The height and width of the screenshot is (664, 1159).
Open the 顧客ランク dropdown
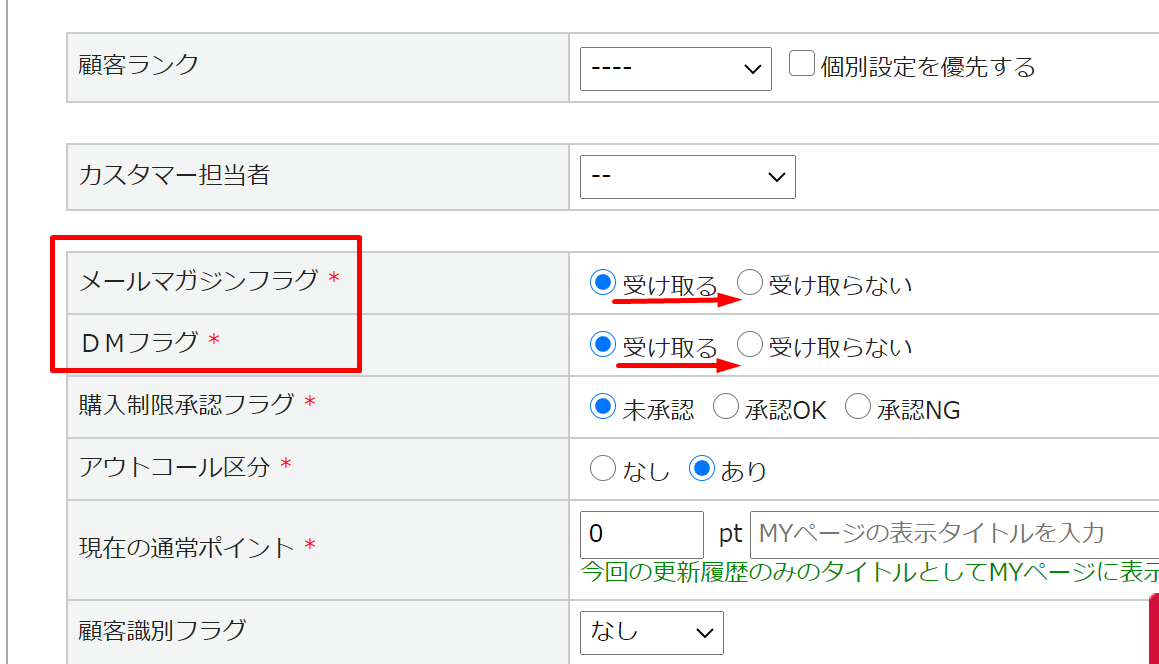click(x=675, y=68)
